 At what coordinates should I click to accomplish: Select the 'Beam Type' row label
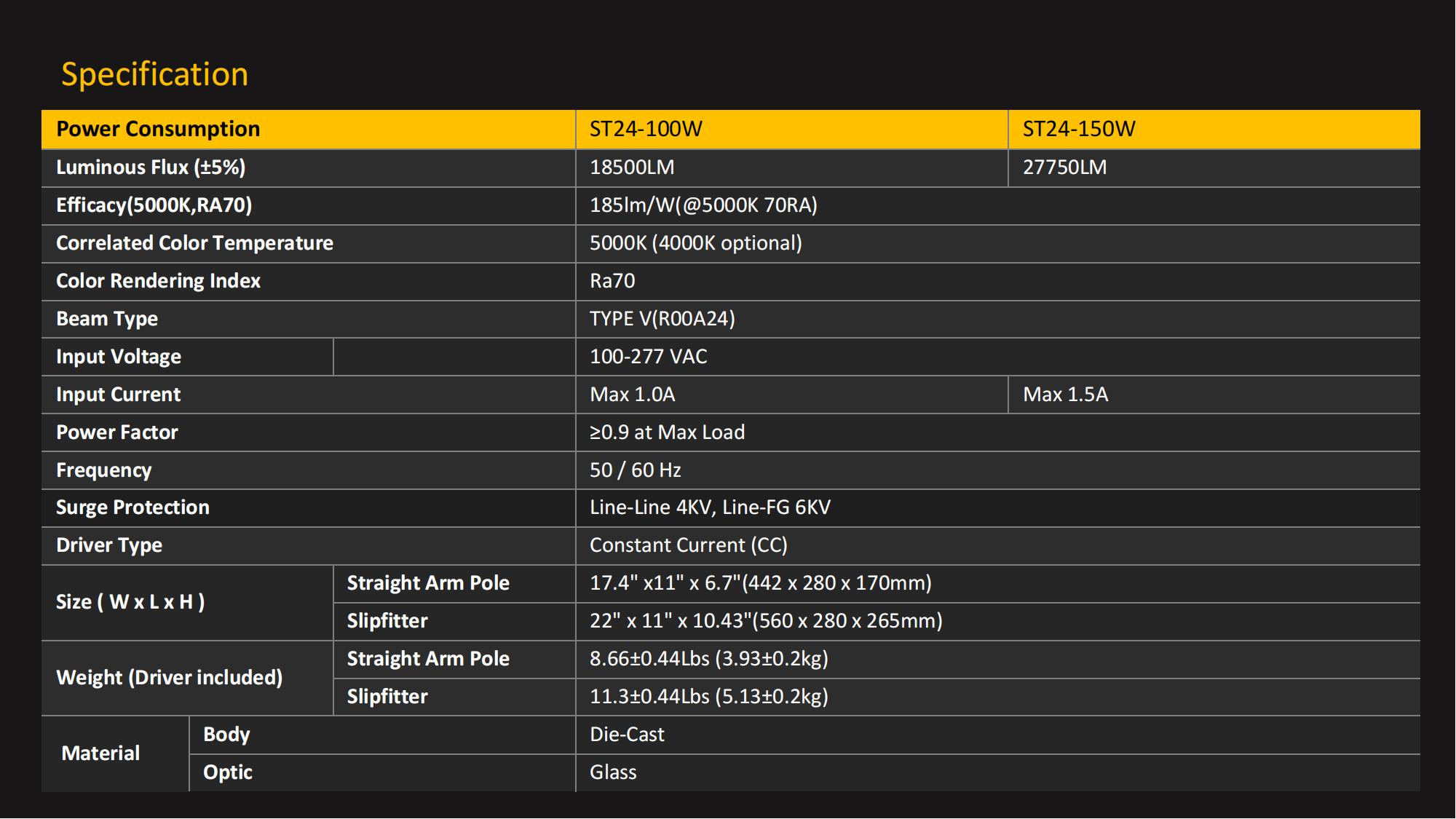(107, 319)
